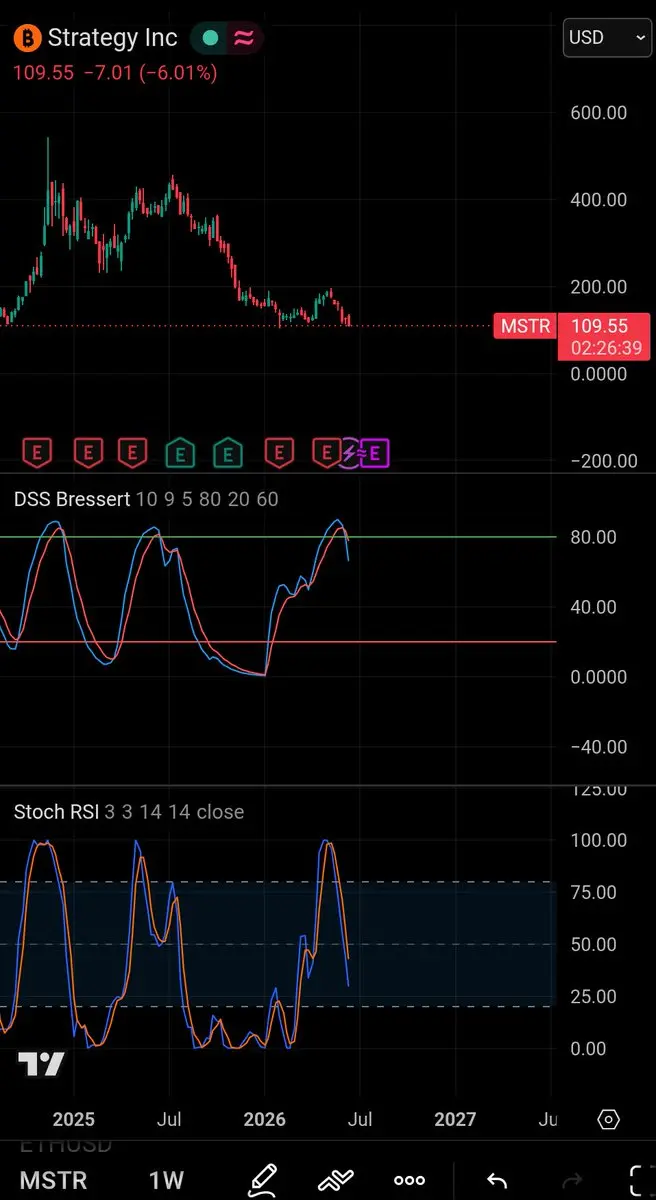The height and width of the screenshot is (1200, 656).
Task: Tap the 100.00 level on Stoch RSI scale
Action: [597, 840]
